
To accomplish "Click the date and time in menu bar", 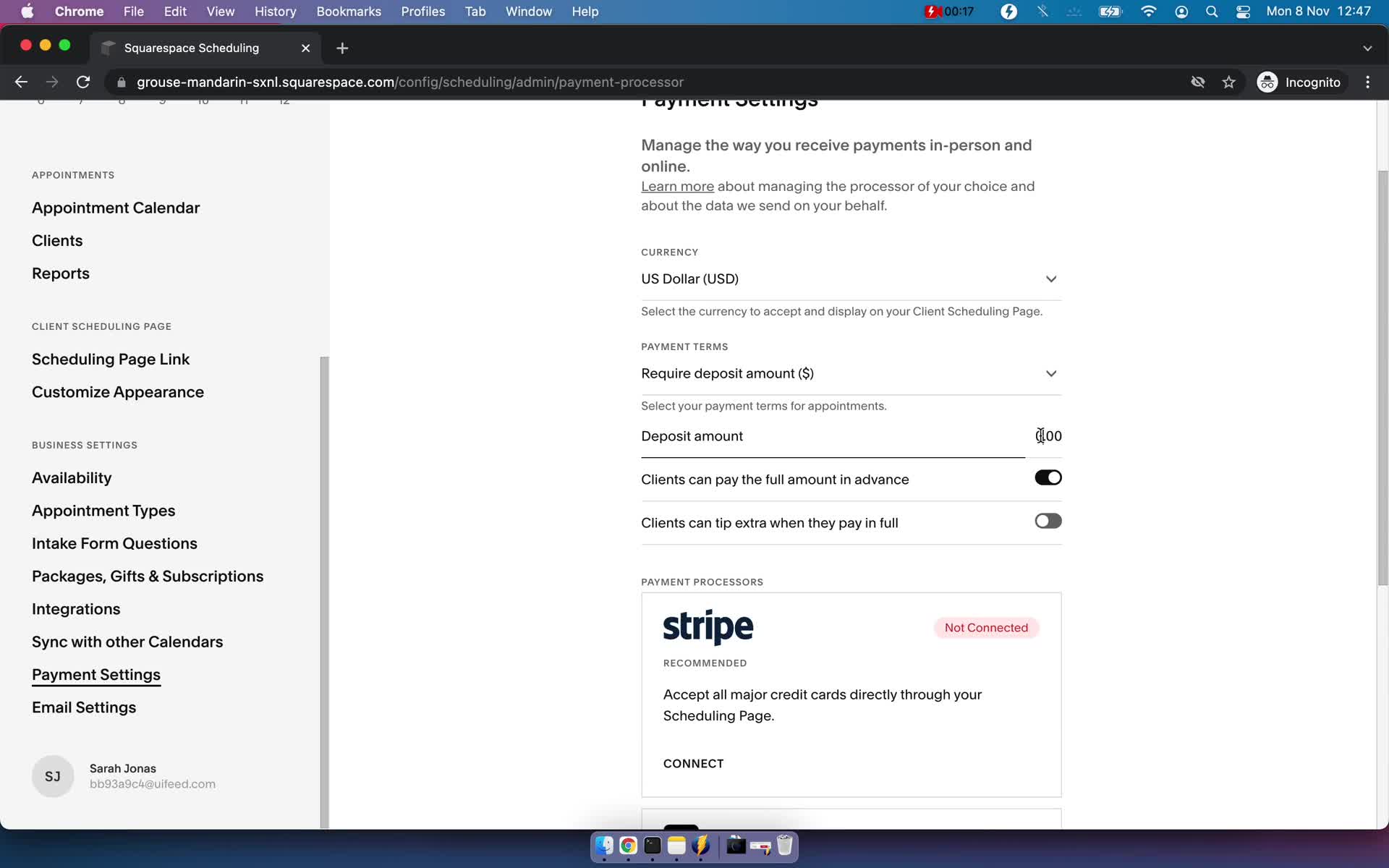I will pyautogui.click(x=1319, y=12).
